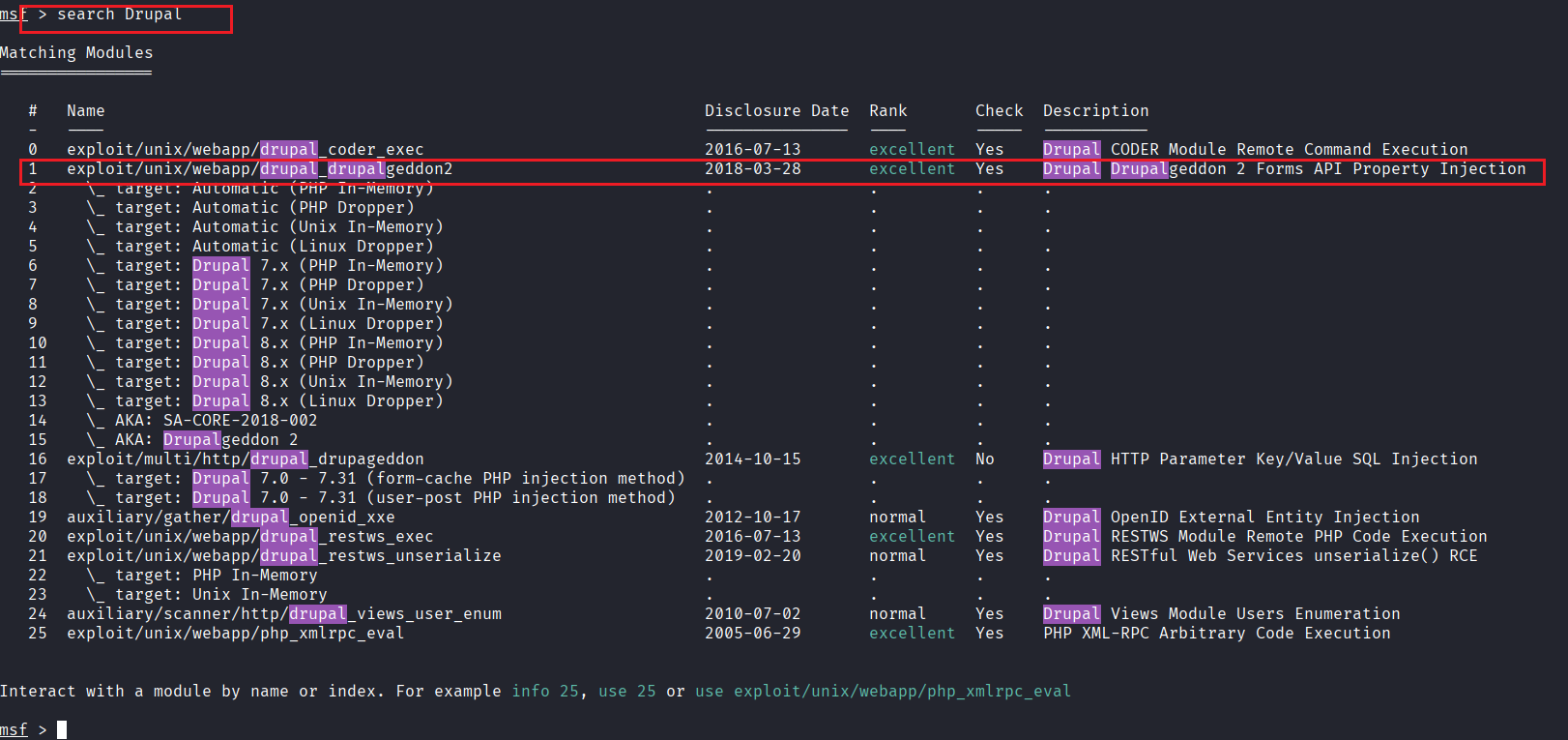Select the drupal_coder_exec module name
Image resolution: width=1568 pixels, height=740 pixels.
[x=245, y=150]
